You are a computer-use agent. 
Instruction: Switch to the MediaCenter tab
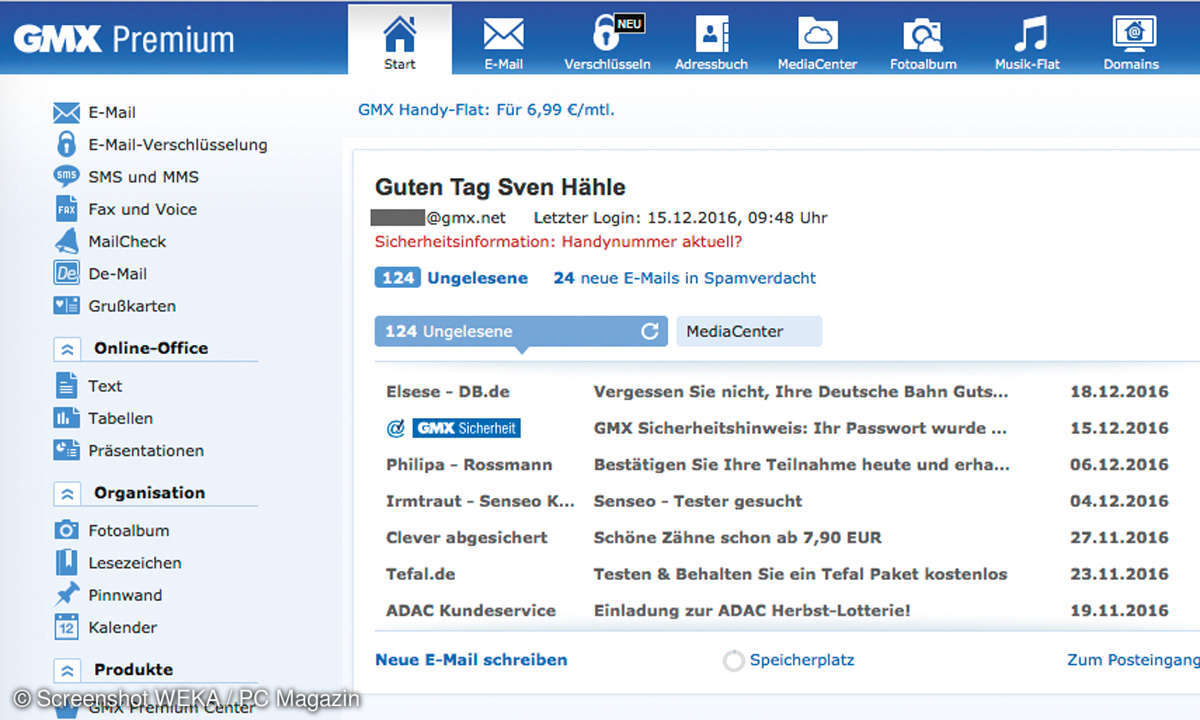click(x=749, y=331)
